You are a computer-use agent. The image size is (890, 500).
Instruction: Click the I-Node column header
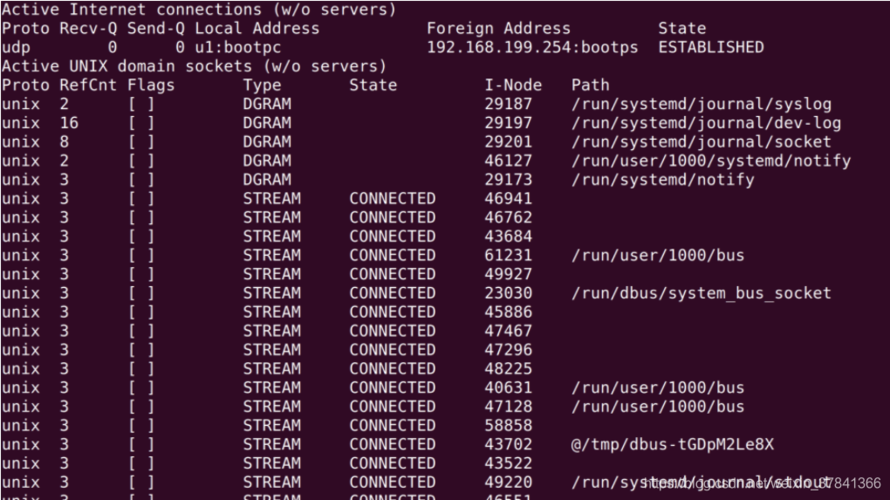(513, 85)
